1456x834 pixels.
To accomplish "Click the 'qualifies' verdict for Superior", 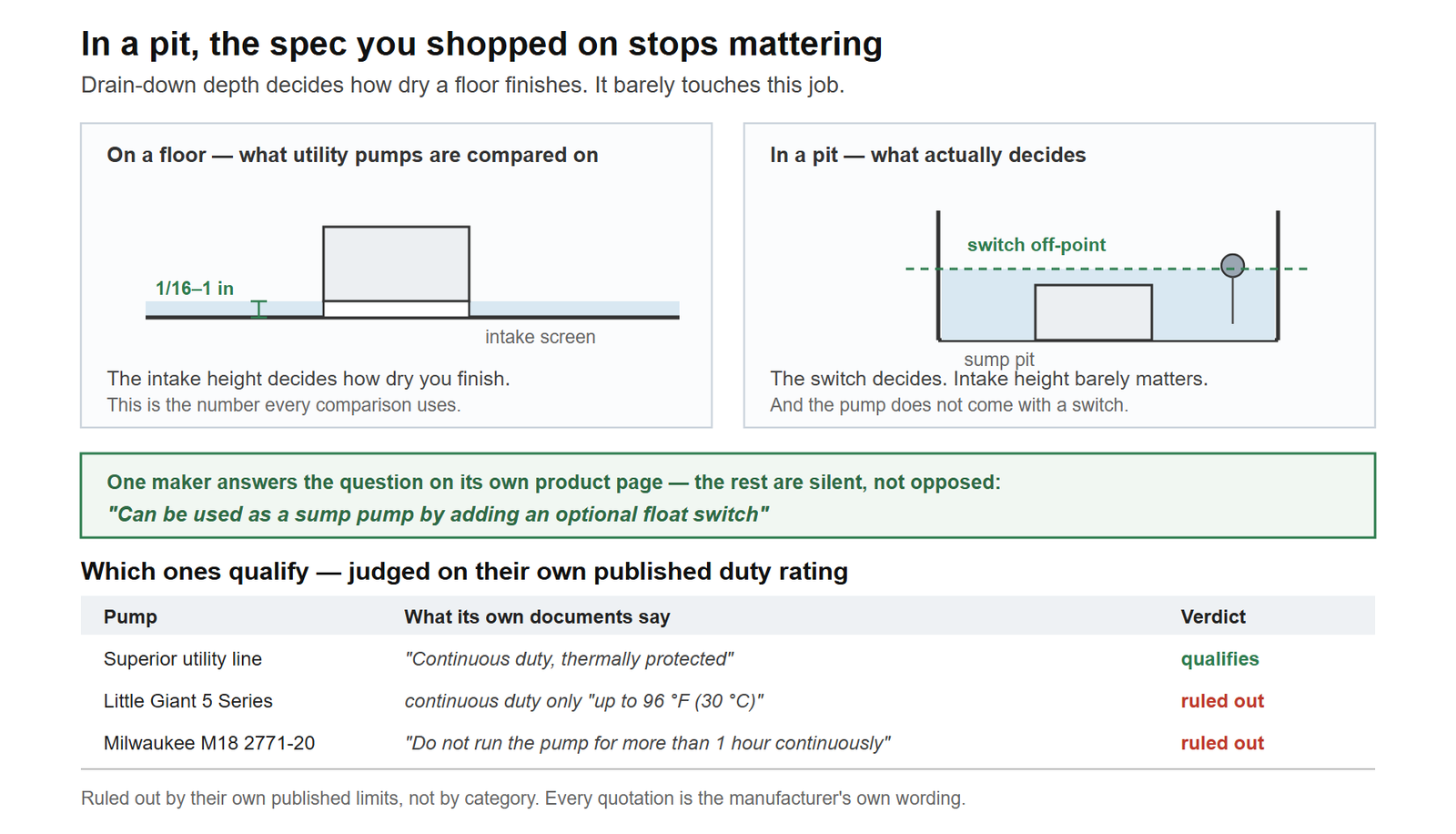I will coord(1219,659).
